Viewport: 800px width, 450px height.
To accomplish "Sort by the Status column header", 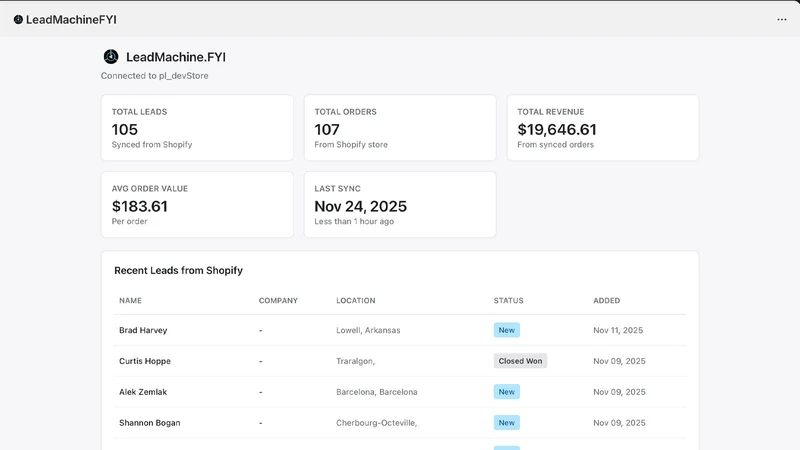I will [508, 301].
